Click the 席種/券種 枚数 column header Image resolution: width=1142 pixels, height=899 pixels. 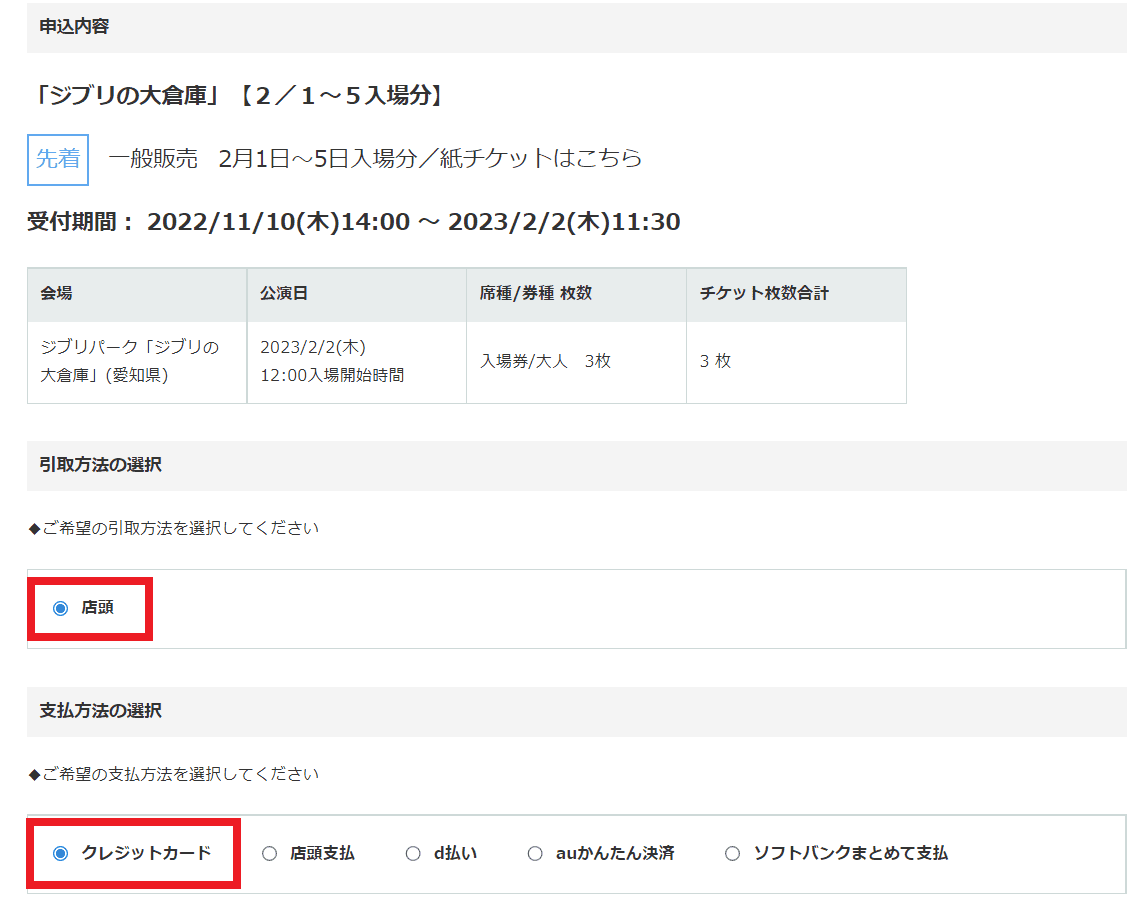[535, 294]
